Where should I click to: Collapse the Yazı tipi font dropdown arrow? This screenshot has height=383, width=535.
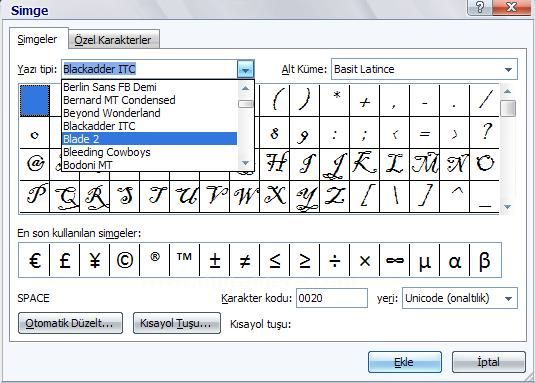click(245, 70)
